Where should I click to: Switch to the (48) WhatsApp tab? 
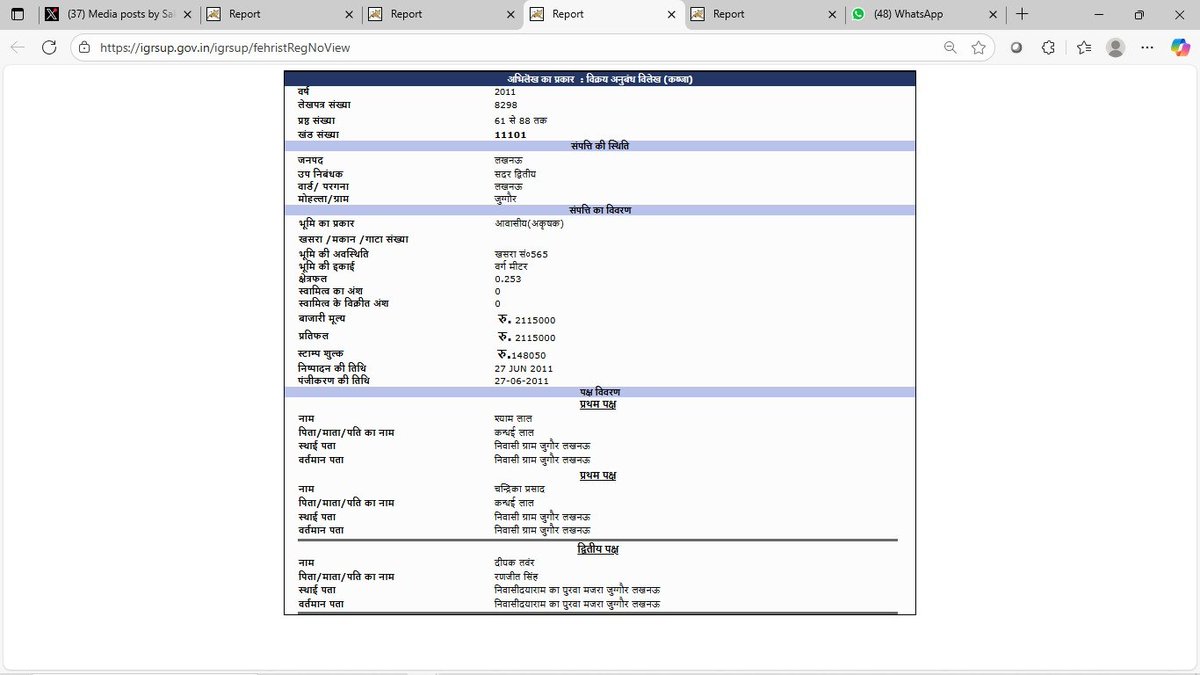click(925, 14)
